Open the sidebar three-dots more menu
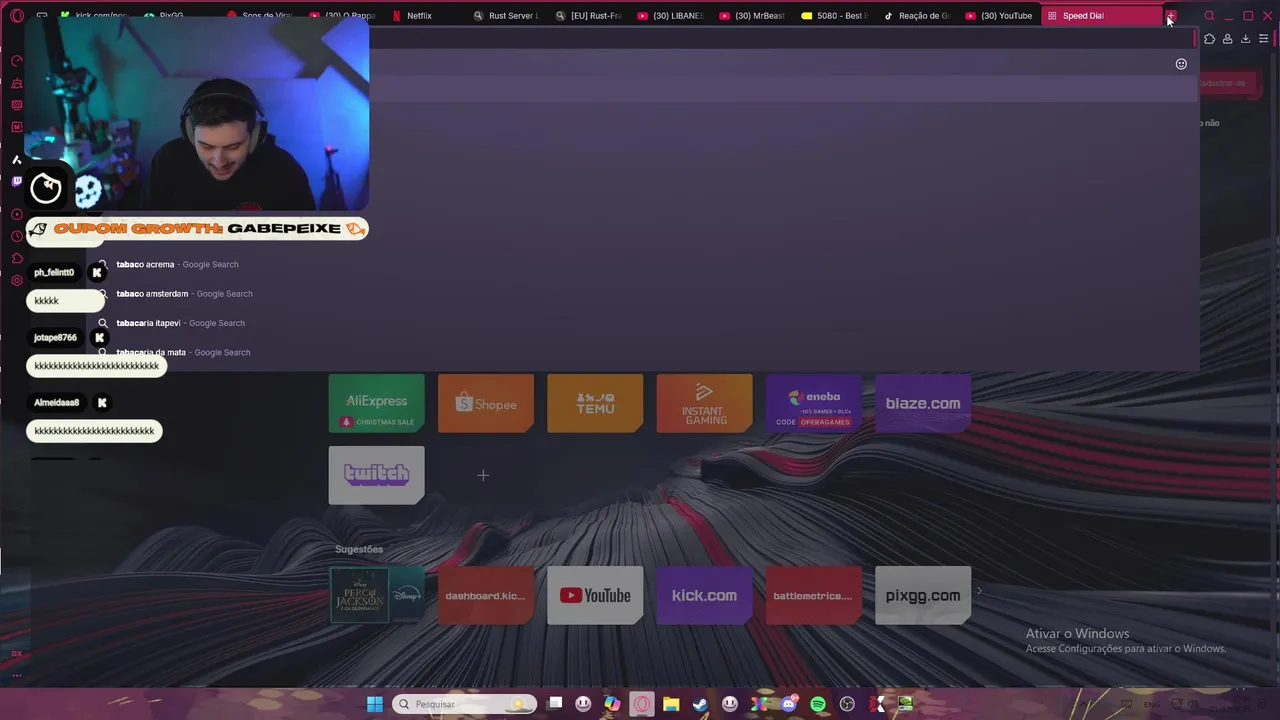 [x=16, y=675]
